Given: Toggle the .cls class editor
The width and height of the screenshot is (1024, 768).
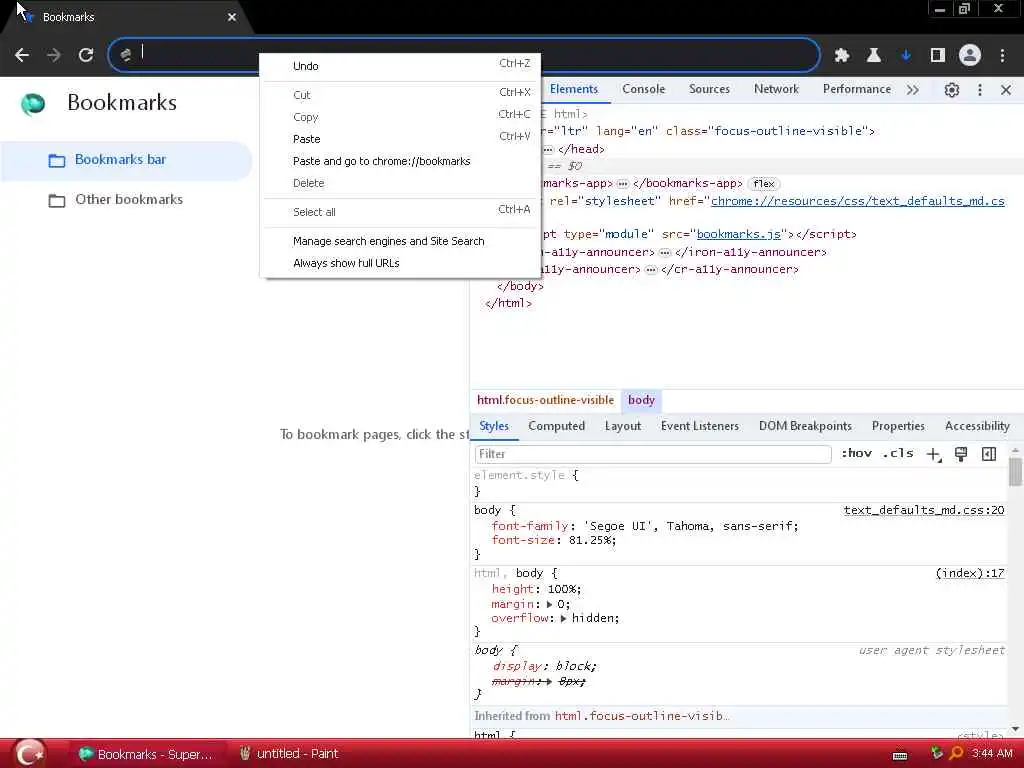Looking at the screenshot, I should (x=898, y=453).
